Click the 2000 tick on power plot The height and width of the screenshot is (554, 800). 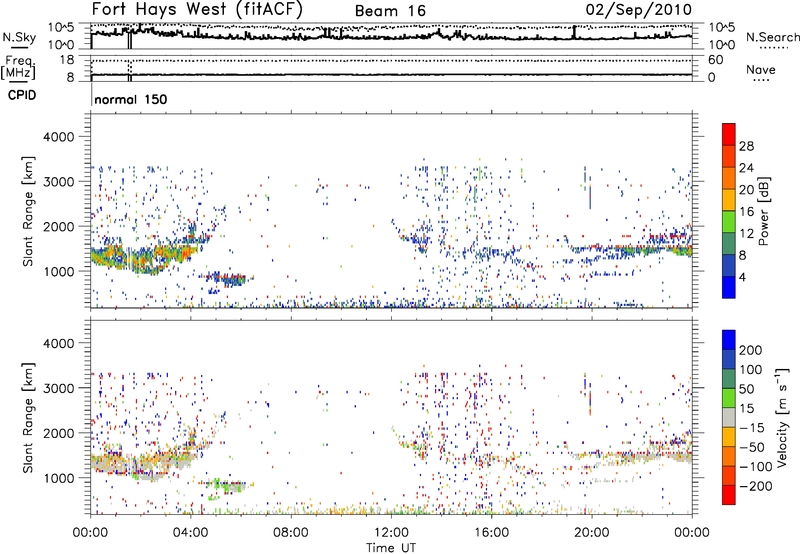tap(58, 227)
